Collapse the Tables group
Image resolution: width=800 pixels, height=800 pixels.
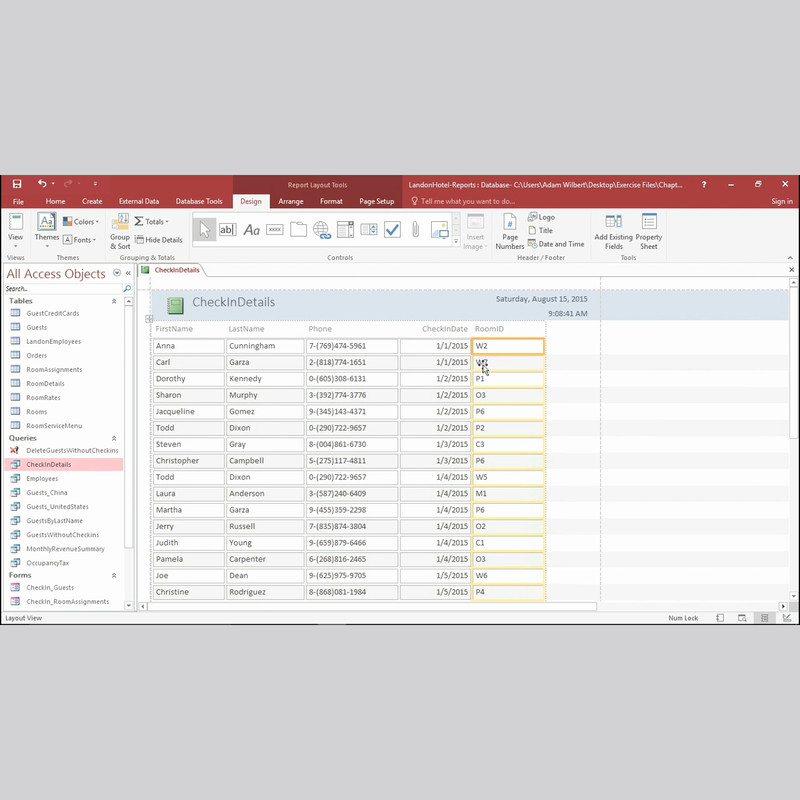pos(114,301)
